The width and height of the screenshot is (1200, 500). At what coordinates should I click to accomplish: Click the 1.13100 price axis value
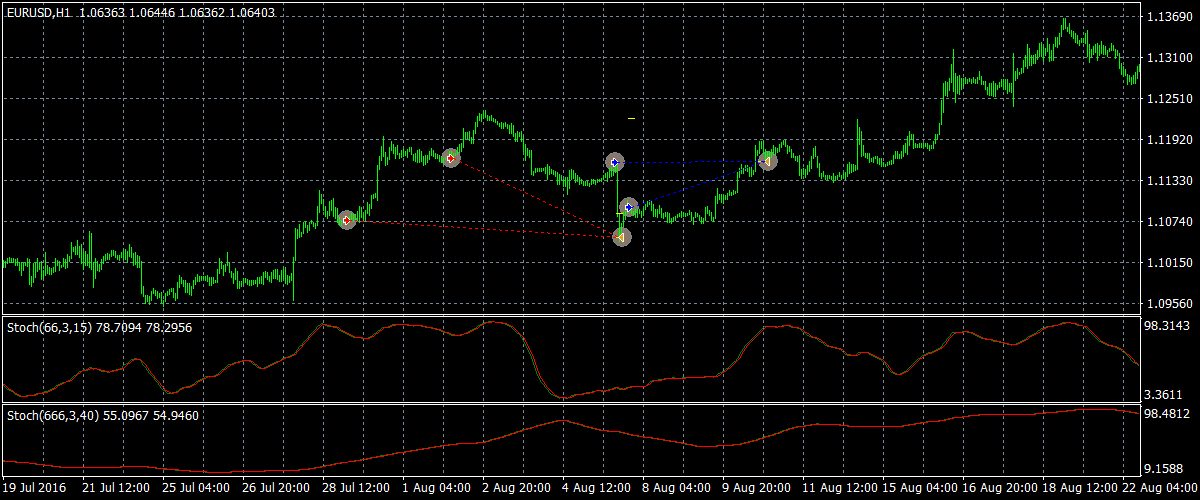click(x=1170, y=58)
